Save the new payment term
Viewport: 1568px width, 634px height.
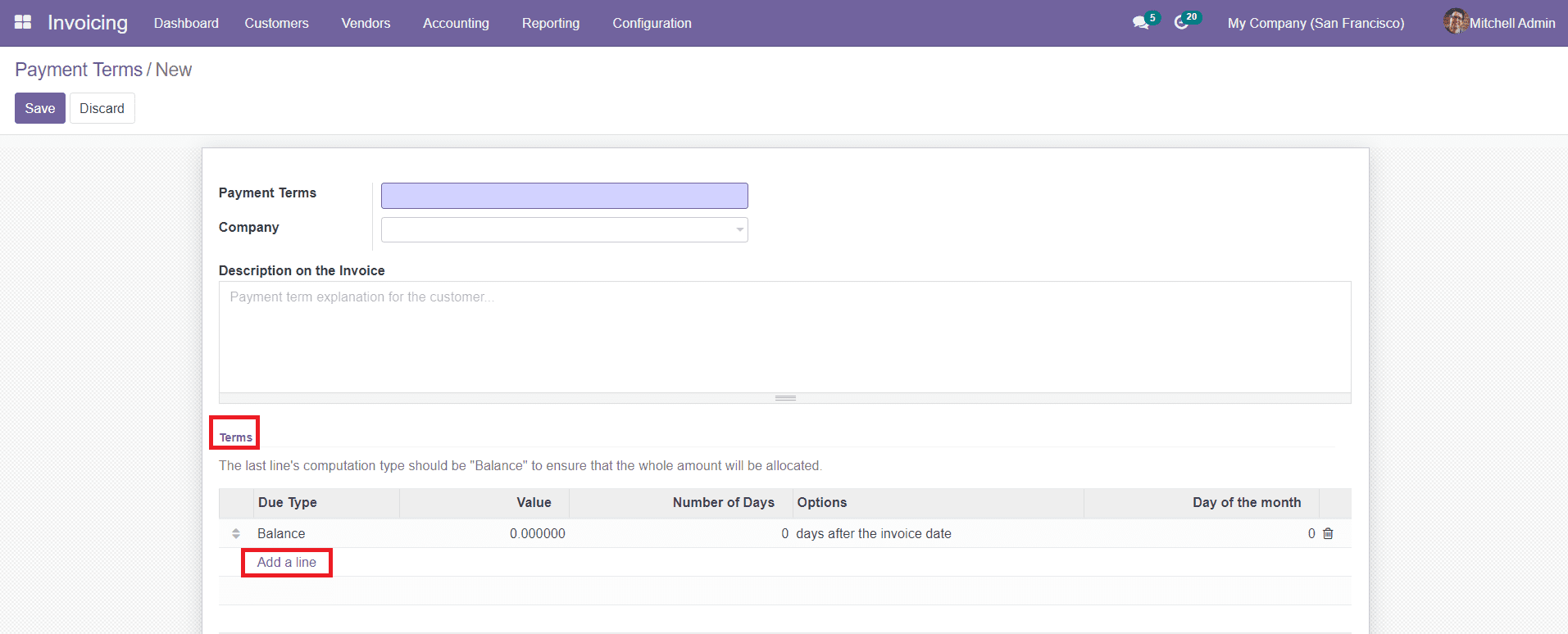point(39,108)
